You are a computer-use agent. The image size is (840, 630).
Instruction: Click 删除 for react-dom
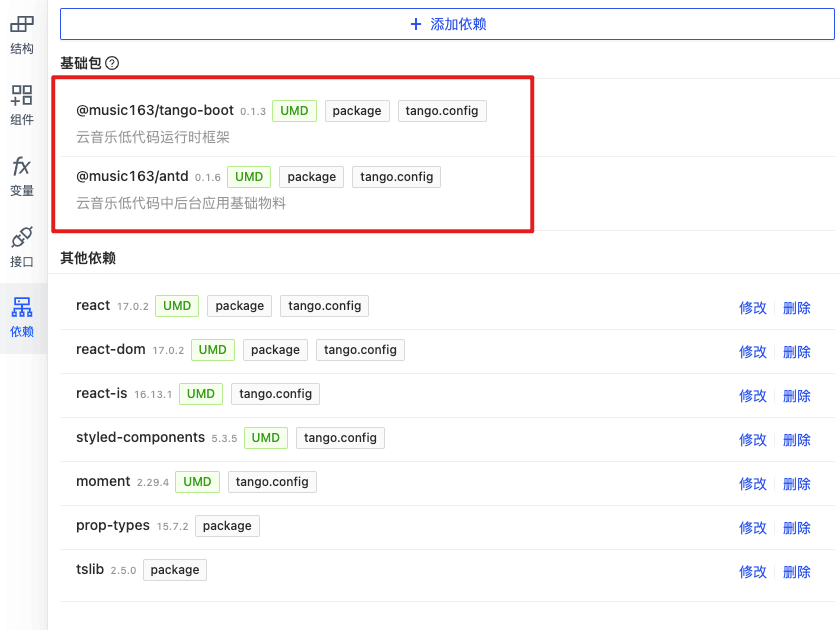pyautogui.click(x=797, y=352)
